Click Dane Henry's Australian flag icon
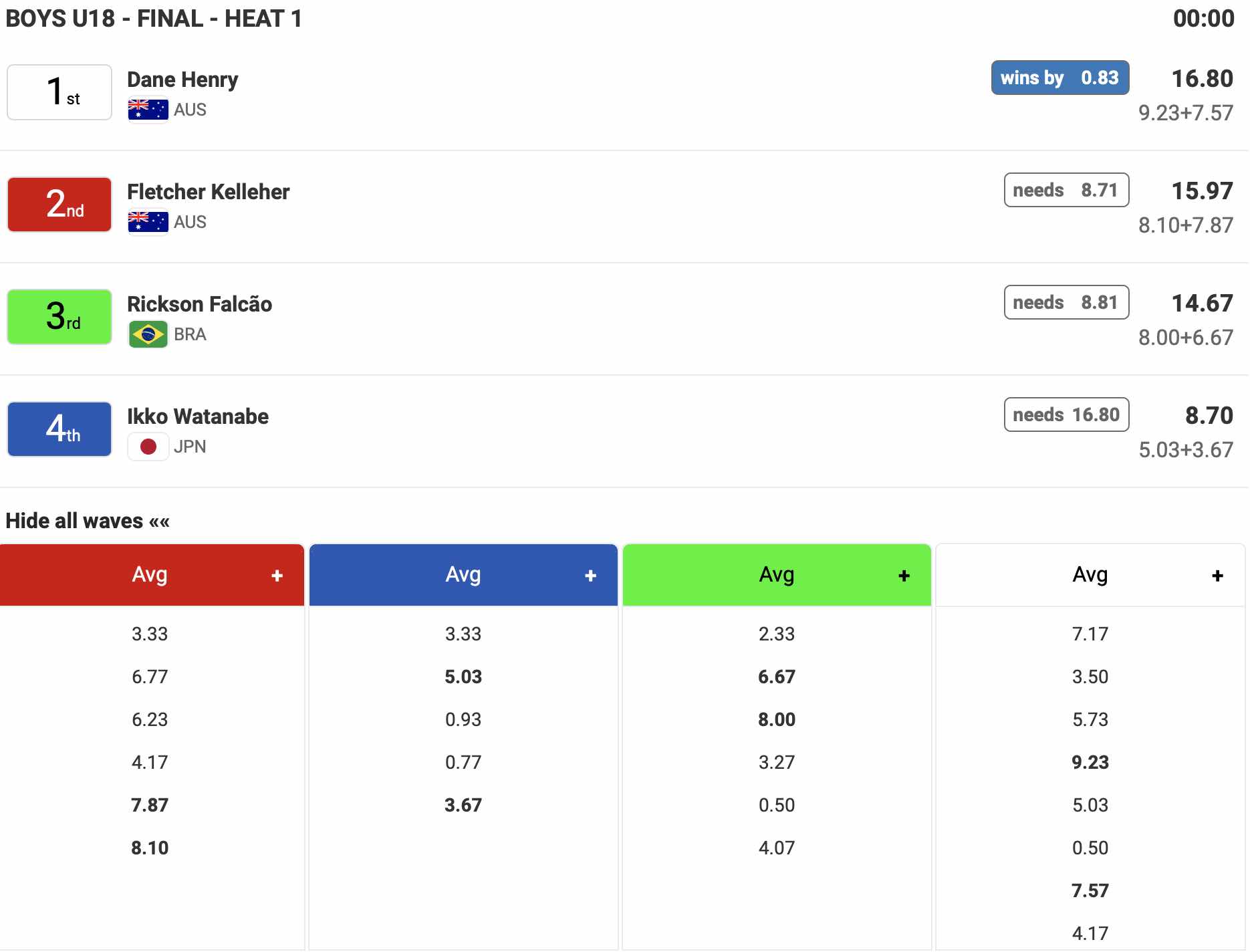Screen dimensions: 1250x952 (148, 110)
